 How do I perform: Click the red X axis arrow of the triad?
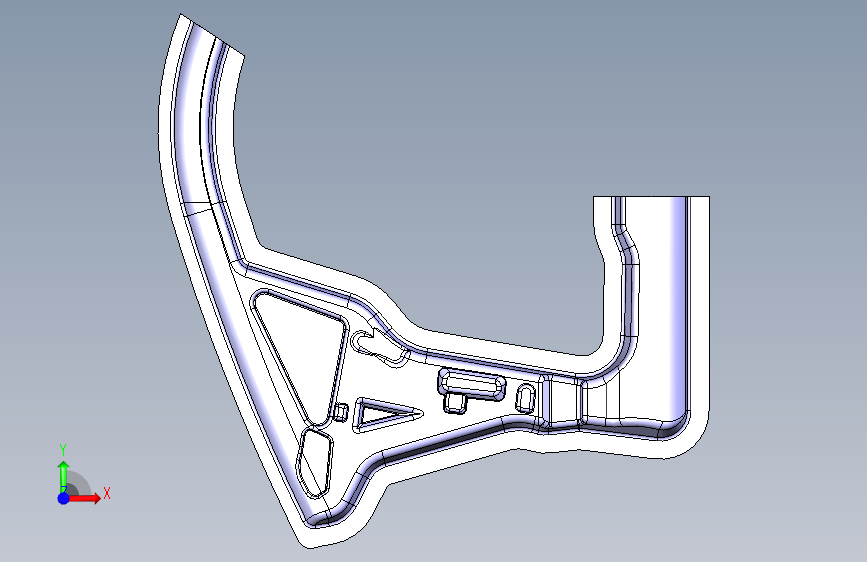coord(85,498)
